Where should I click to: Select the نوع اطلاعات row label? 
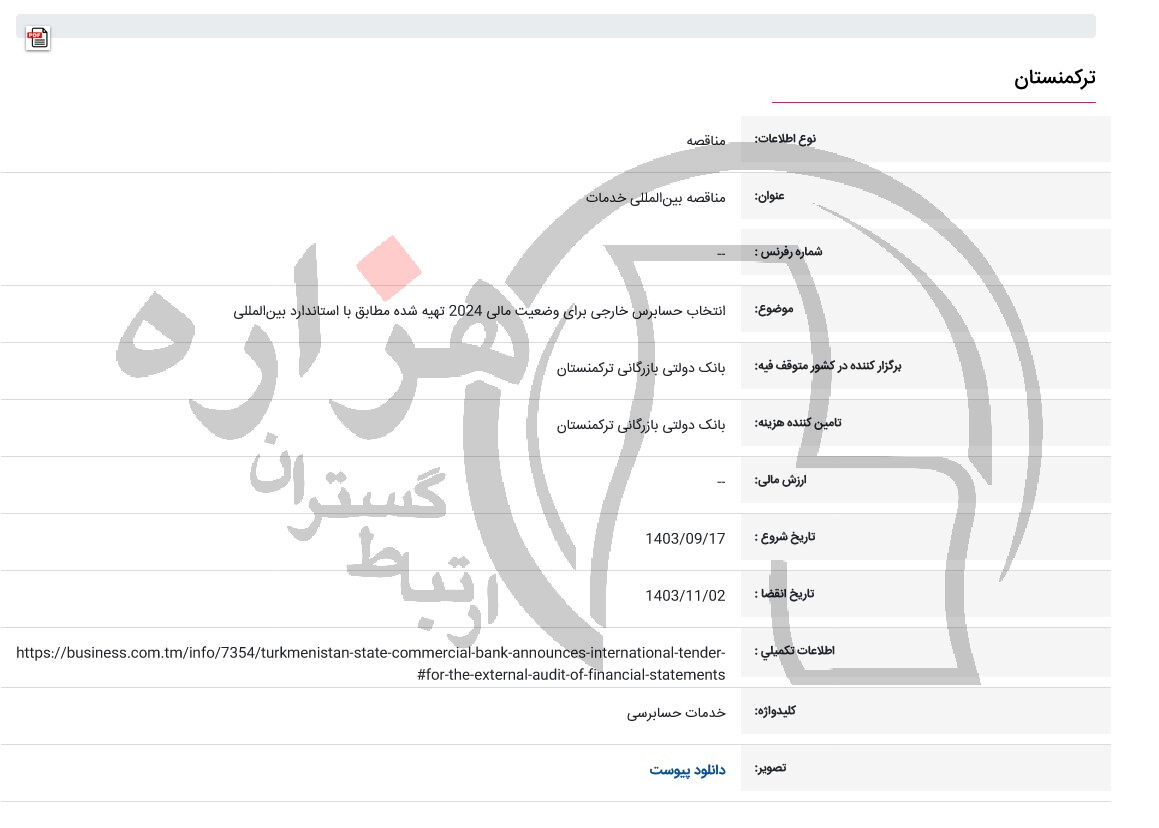tap(786, 139)
